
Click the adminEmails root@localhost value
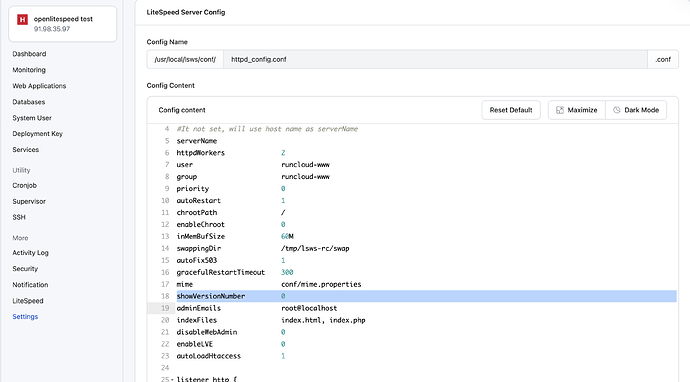click(309, 308)
